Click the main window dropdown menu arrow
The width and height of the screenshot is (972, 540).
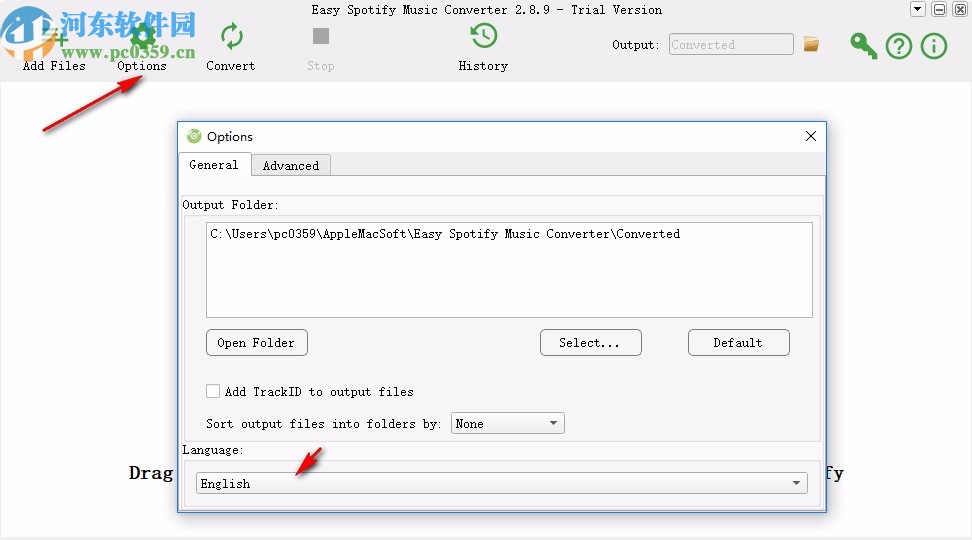(x=918, y=9)
